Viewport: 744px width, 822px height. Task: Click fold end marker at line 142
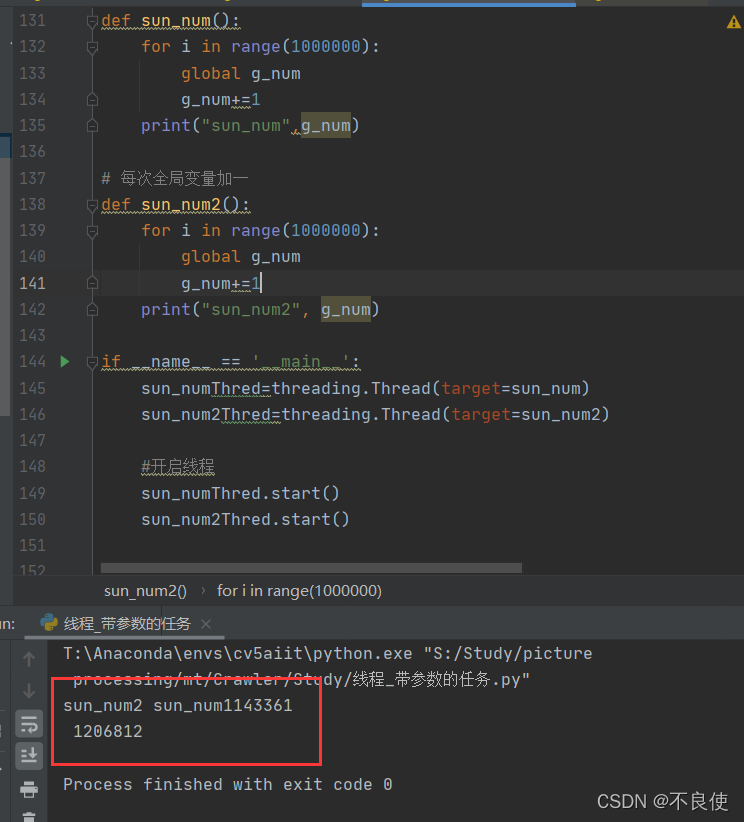pyautogui.click(x=92, y=310)
